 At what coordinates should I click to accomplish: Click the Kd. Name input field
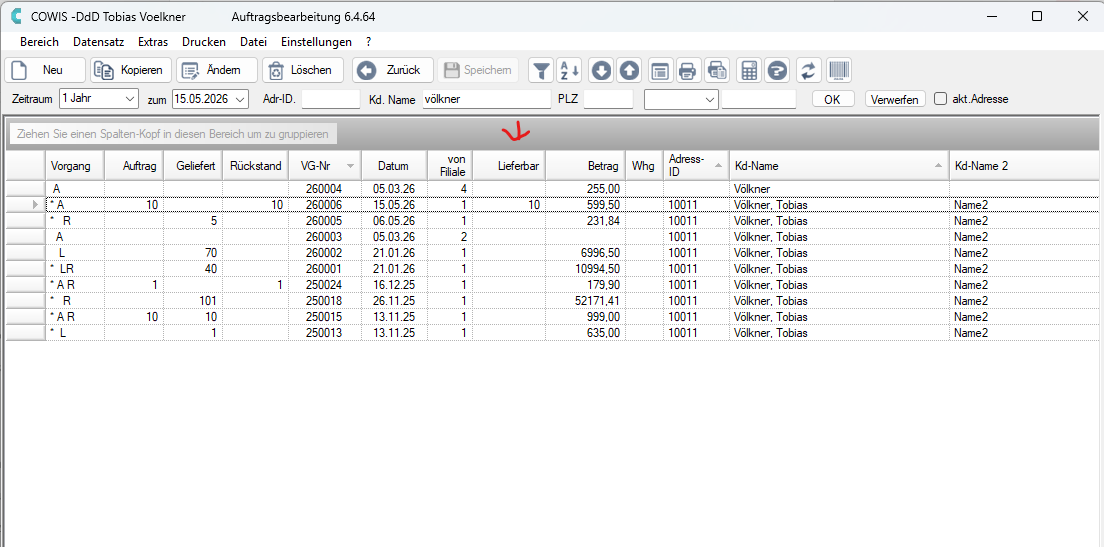point(487,99)
